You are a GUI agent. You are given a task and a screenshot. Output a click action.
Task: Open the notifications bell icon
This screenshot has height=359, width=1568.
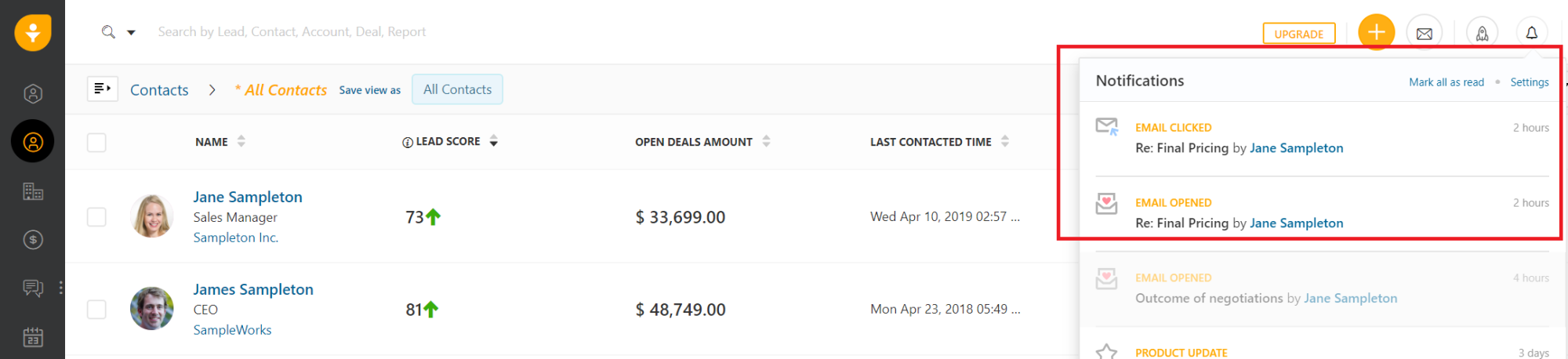[1531, 33]
